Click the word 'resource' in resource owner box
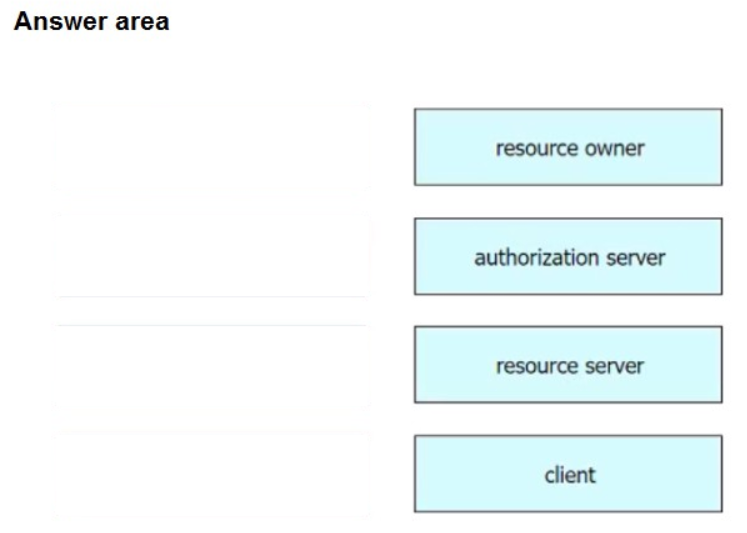Image resolution: width=747 pixels, height=533 pixels. tap(536, 149)
